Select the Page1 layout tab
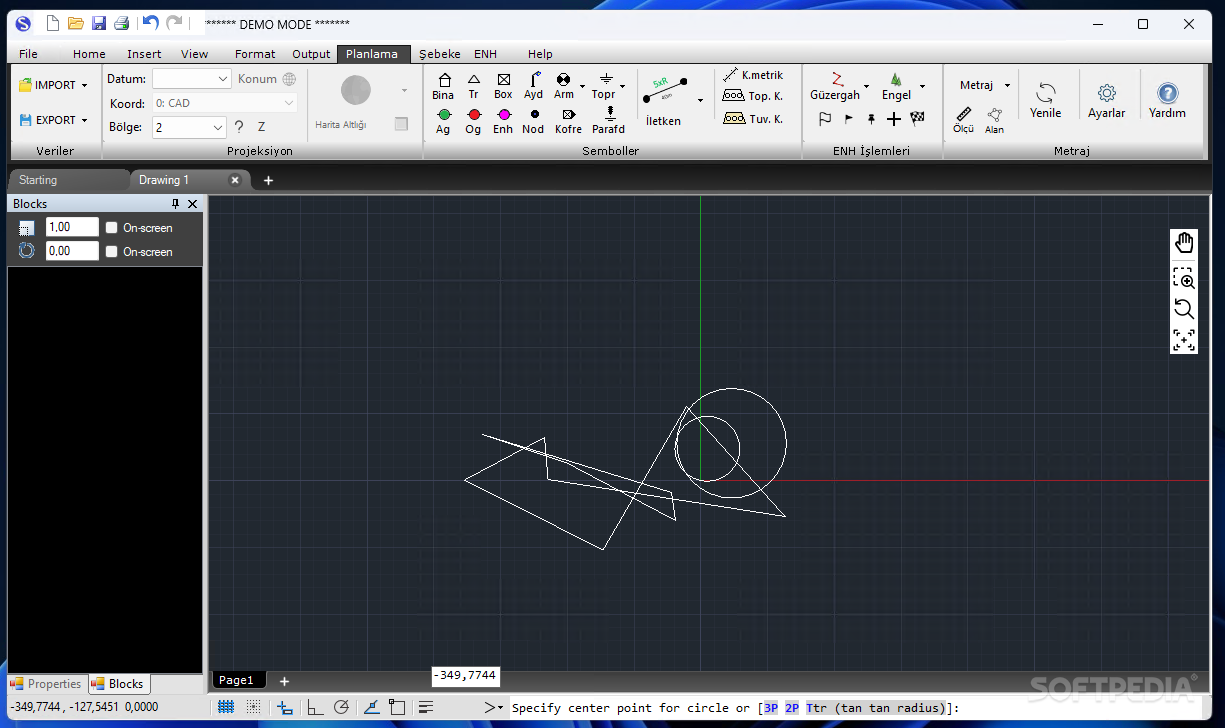 point(238,680)
